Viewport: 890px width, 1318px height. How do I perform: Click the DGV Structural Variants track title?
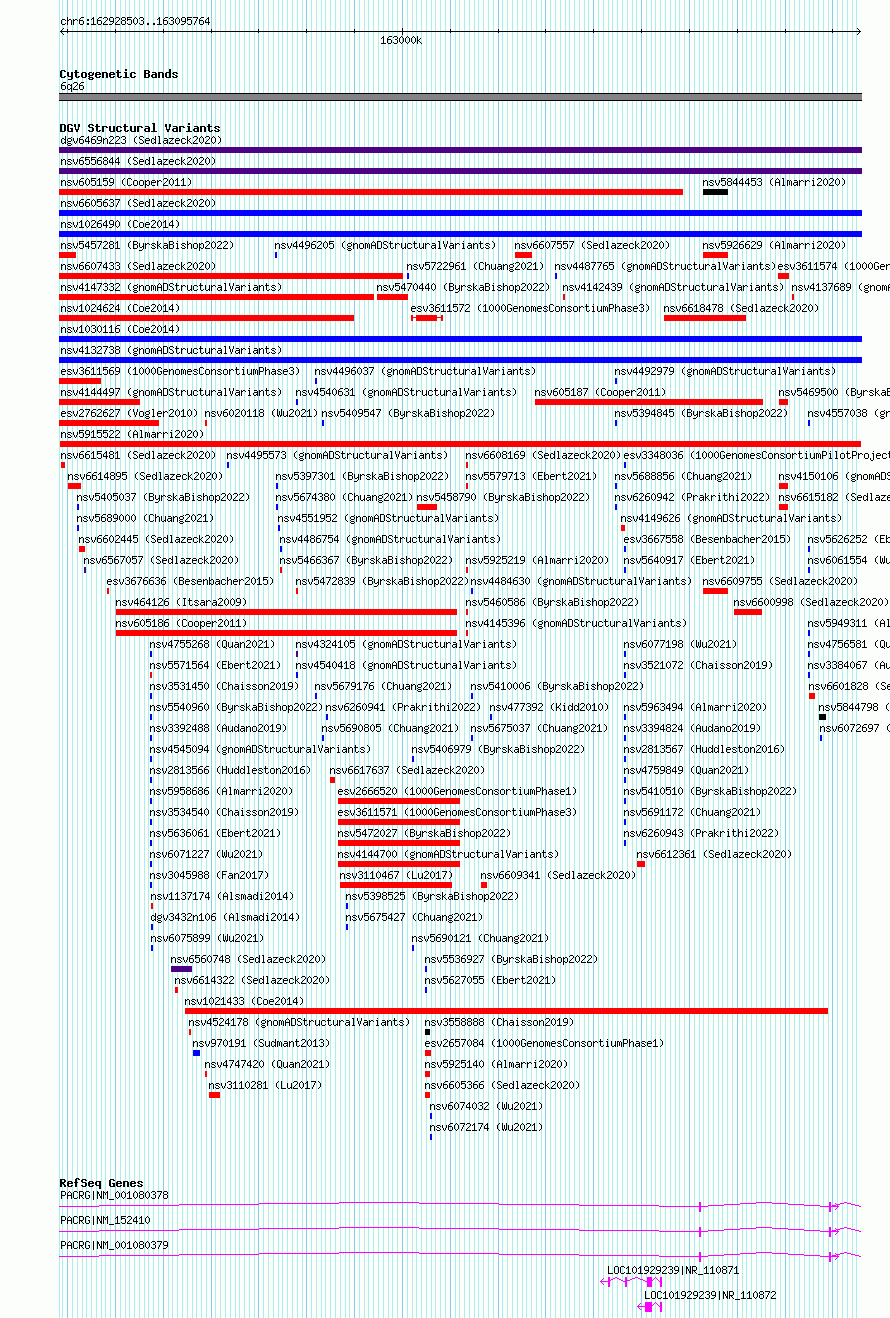click(140, 128)
